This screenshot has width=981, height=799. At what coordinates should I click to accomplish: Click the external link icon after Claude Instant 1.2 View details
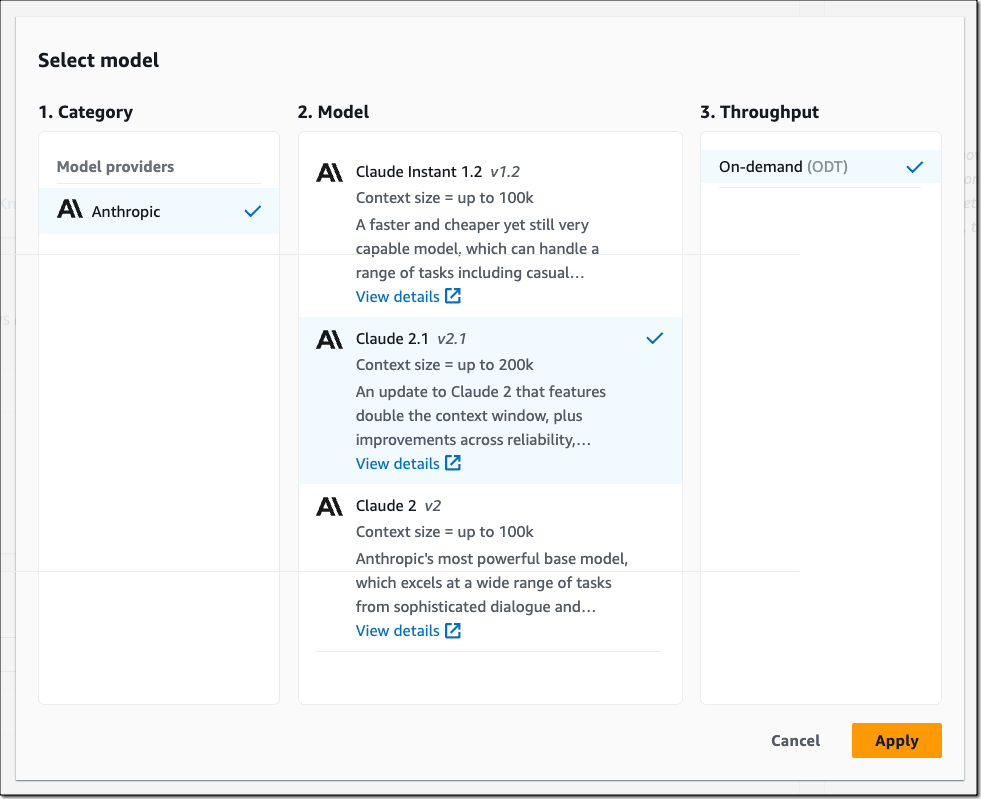[455, 296]
